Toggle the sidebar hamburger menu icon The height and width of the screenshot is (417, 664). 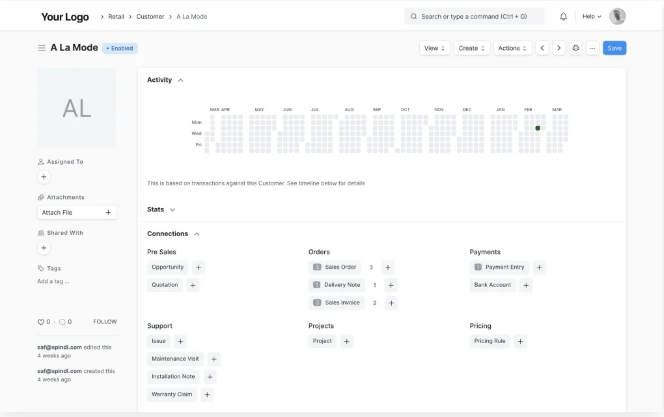(x=42, y=48)
